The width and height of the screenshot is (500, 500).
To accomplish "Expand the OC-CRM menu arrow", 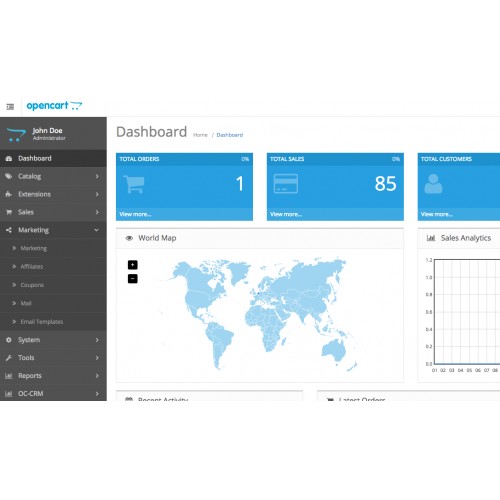I will [97, 394].
